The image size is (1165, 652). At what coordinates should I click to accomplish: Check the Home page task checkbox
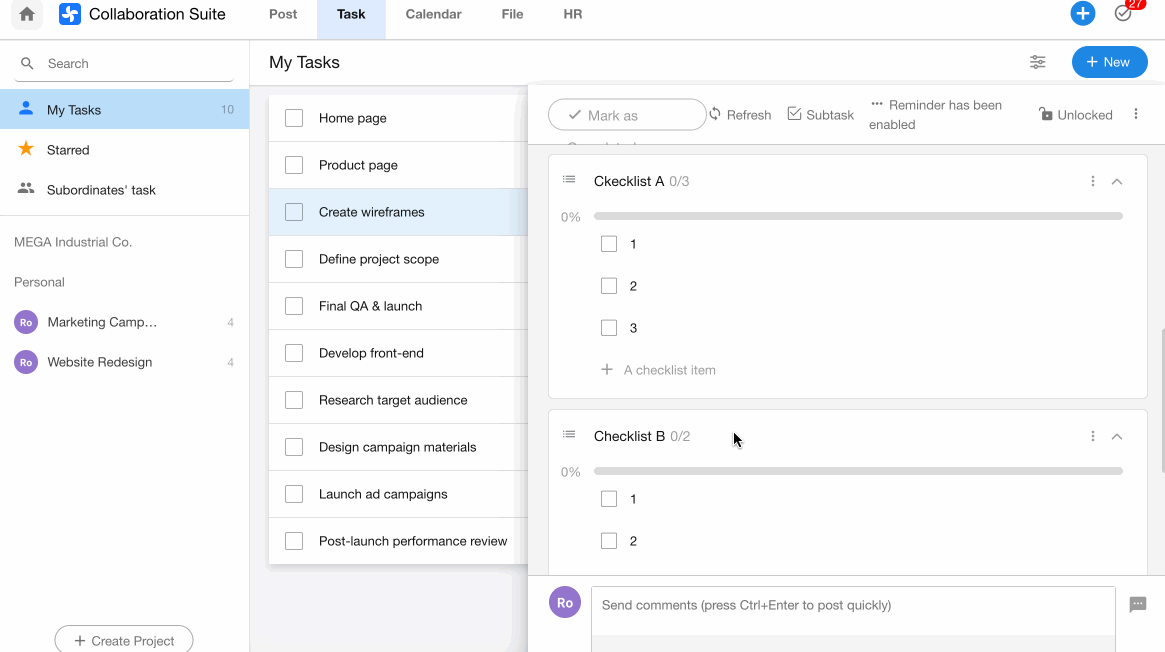(x=294, y=118)
